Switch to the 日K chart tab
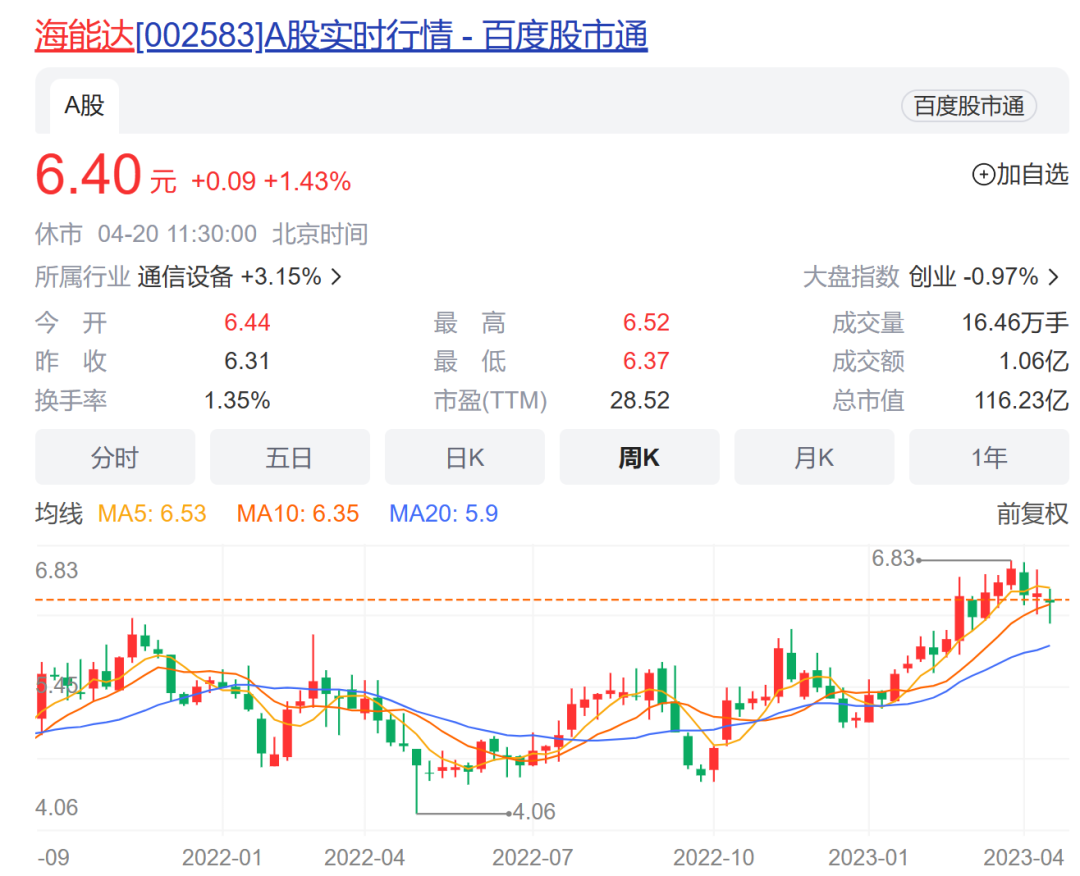1080x876 pixels. point(464,457)
